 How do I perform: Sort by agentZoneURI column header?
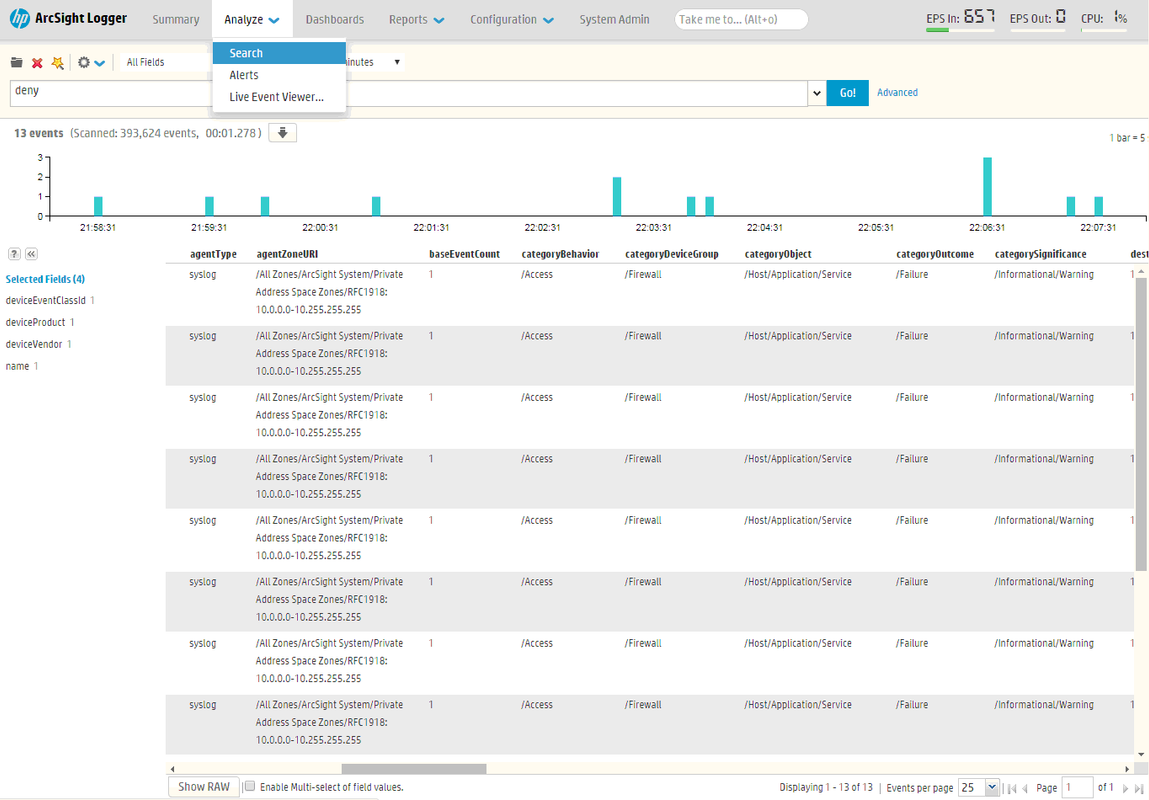[287, 254]
